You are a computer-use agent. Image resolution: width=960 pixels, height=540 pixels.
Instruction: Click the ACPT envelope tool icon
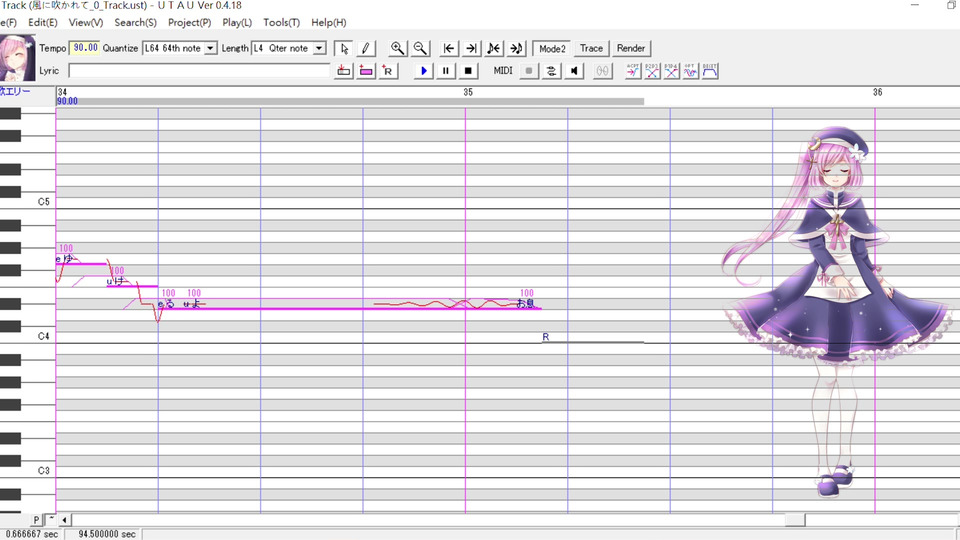(633, 71)
